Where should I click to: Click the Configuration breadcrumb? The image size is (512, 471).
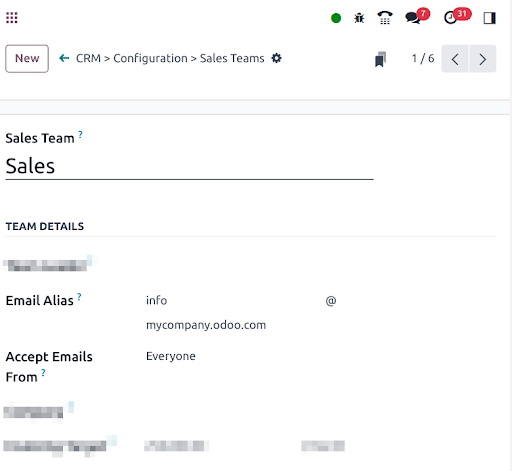(x=150, y=58)
